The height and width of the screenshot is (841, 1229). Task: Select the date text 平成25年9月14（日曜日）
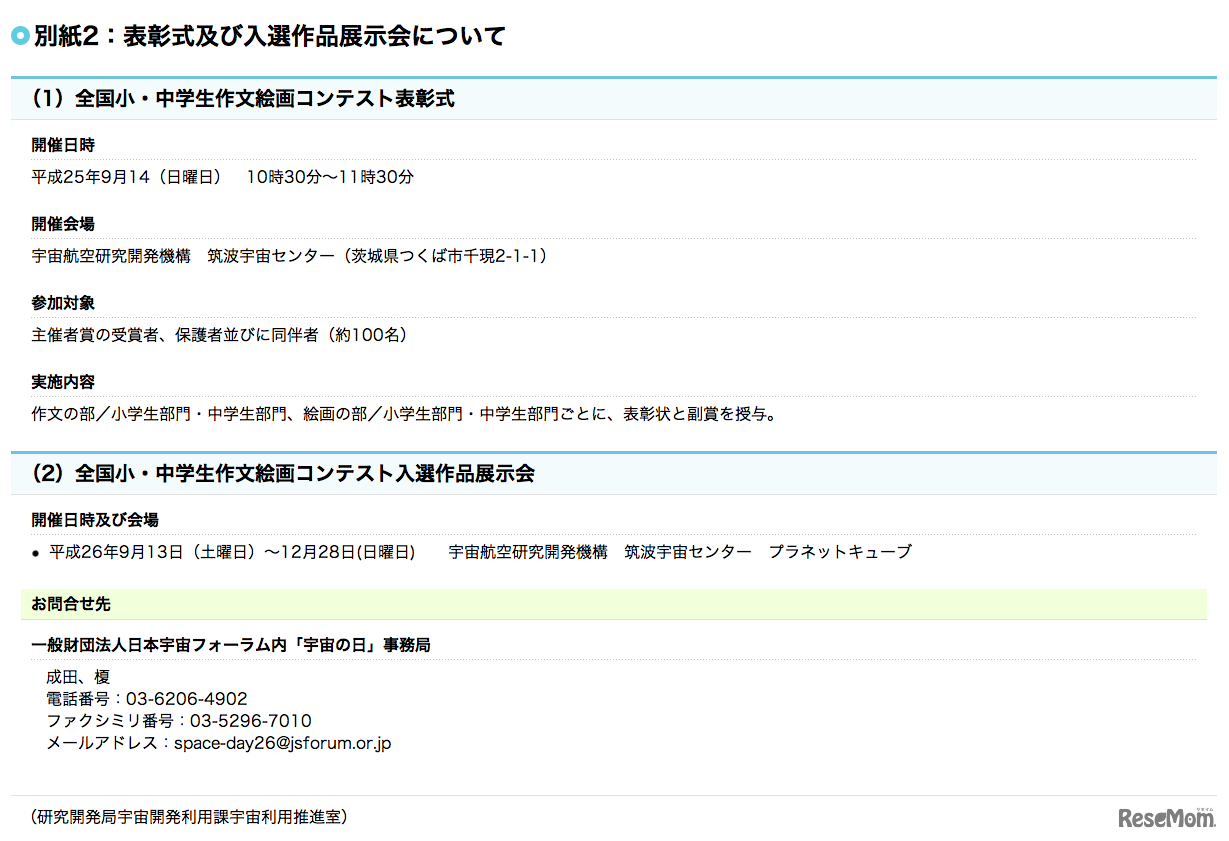click(126, 178)
